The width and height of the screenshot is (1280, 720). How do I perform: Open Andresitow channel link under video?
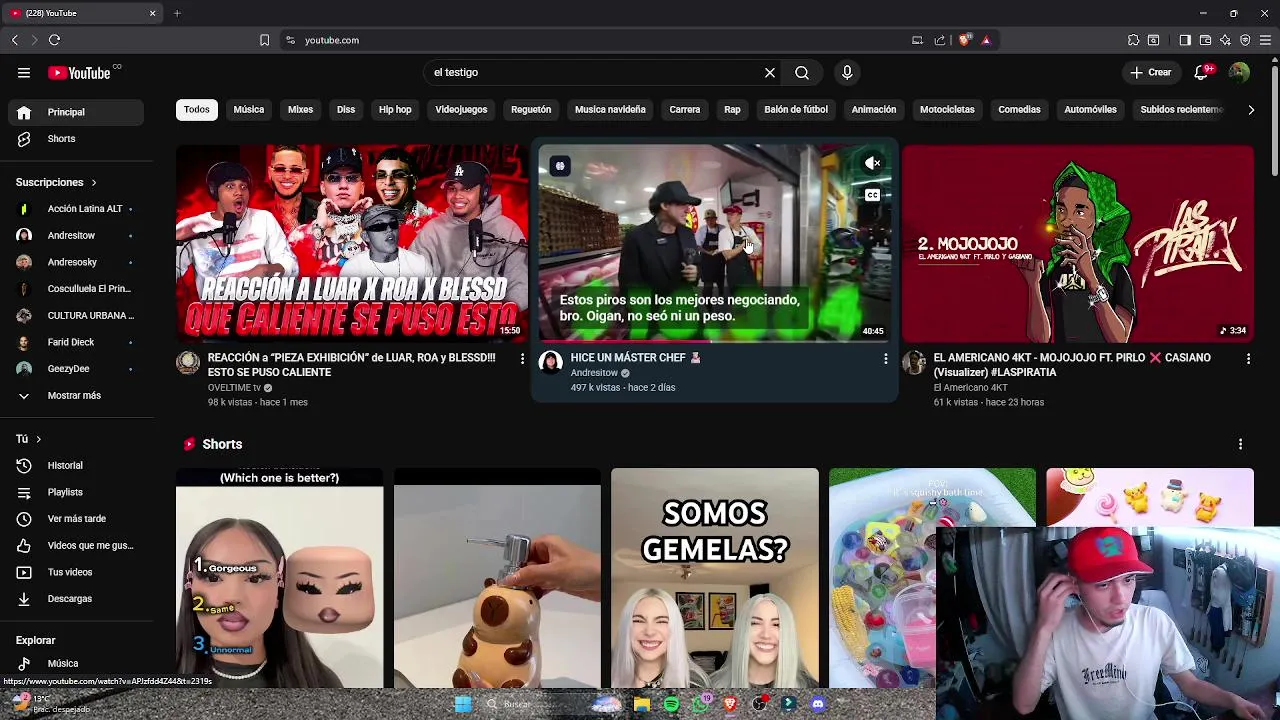click(x=594, y=373)
